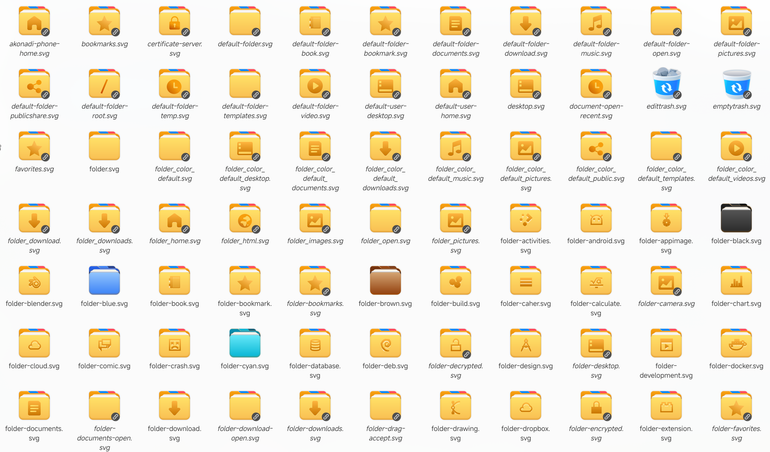This screenshot has width=770, height=452.
Task: Click the bookmarks.svg star folder icon
Action: [104, 22]
